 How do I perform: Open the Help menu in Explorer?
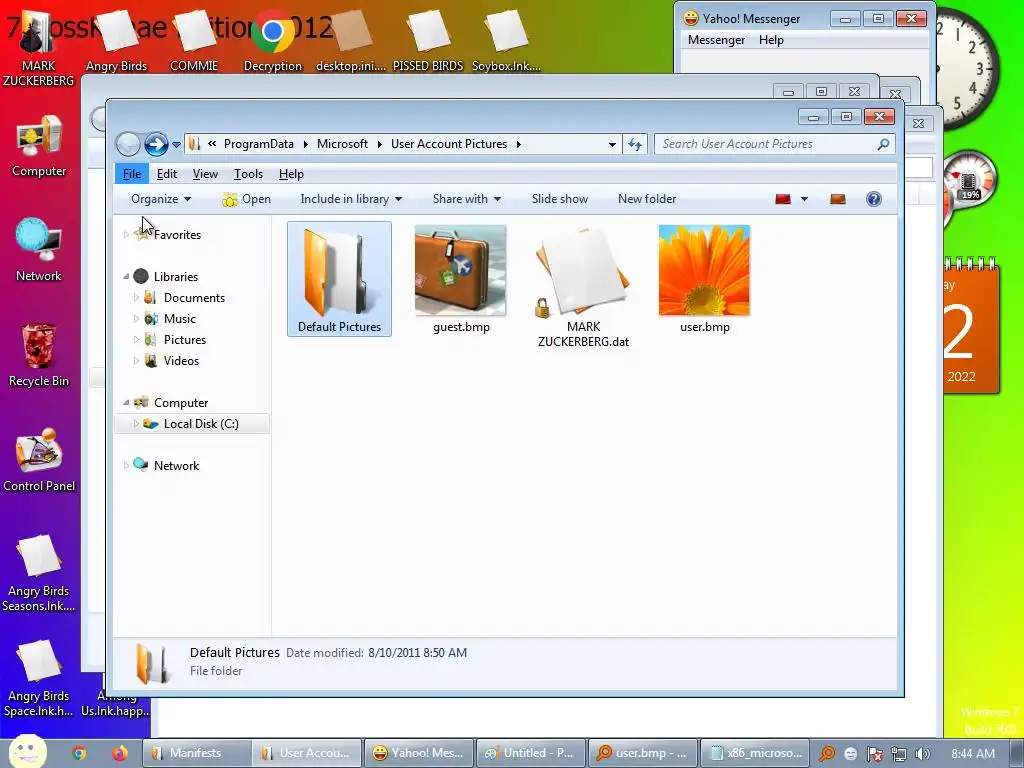(x=291, y=174)
